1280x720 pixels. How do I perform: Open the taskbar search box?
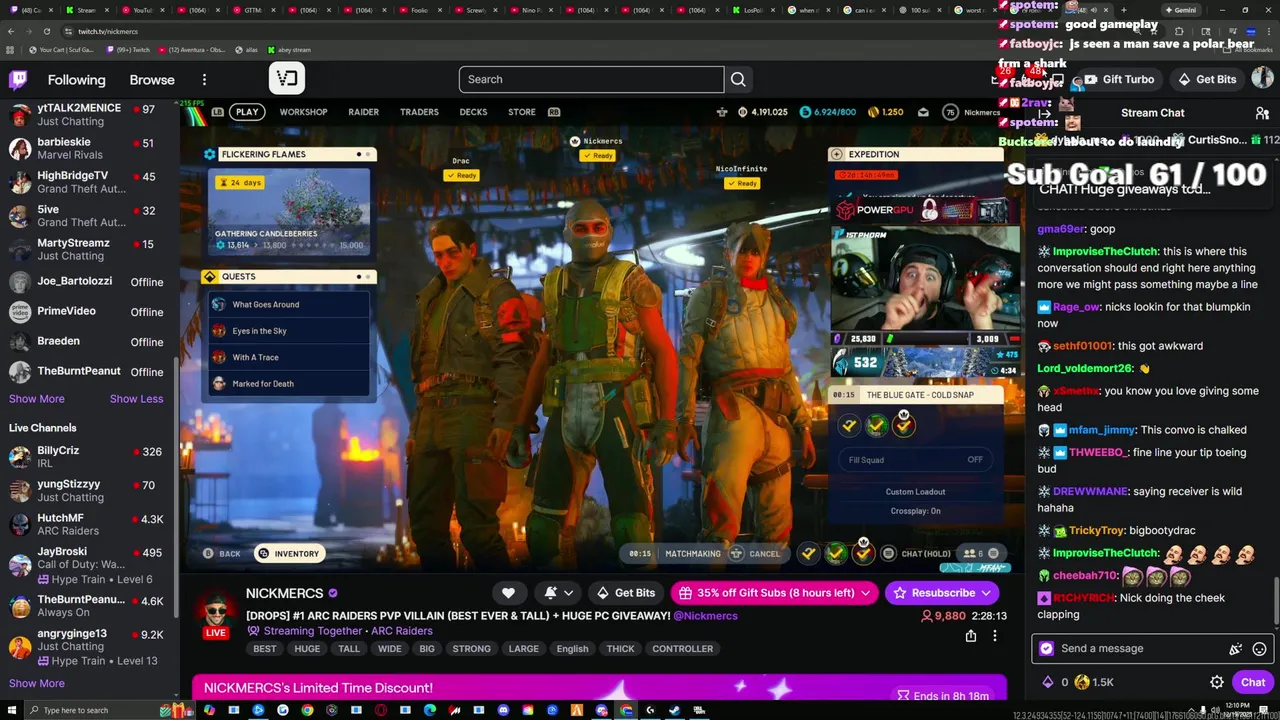coord(95,710)
